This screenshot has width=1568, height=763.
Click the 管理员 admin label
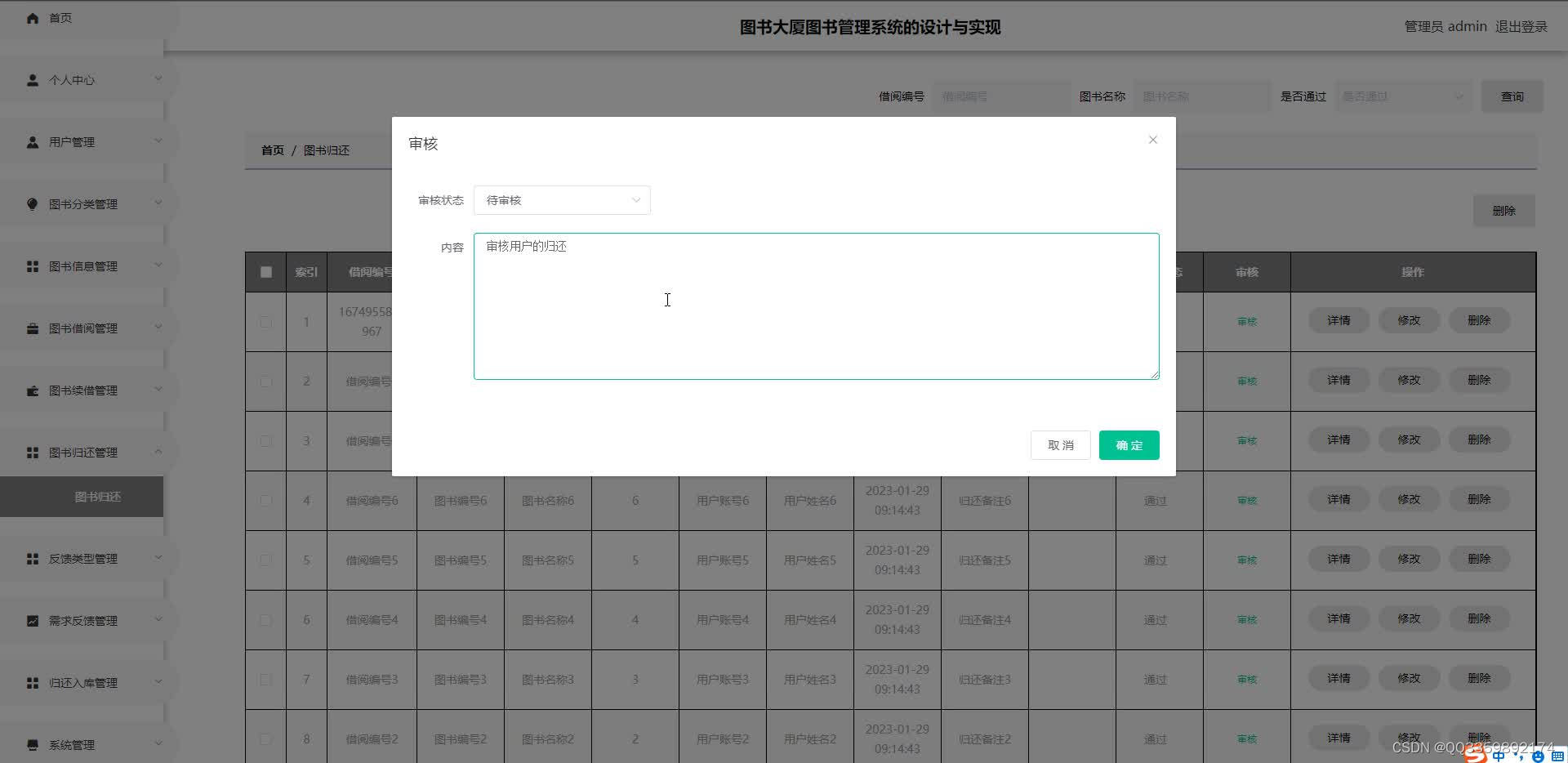pos(1445,27)
